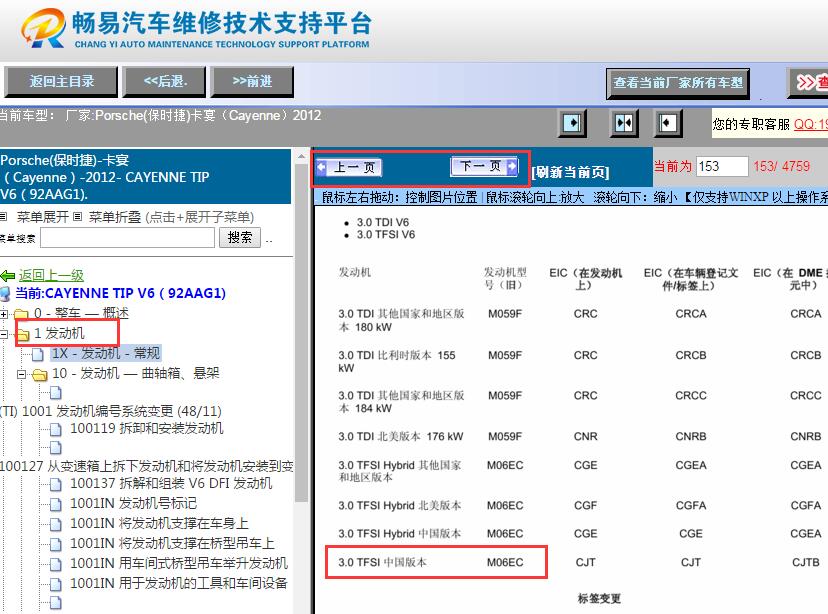Screen dimensions: 828x614
Task: Click the CNRB cell in the 车辆登记文件 column
Action: pyautogui.click(x=690, y=436)
